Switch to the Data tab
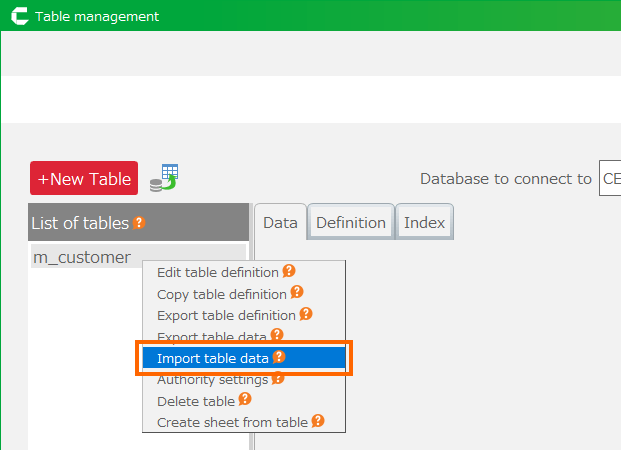Screen dimensions: 621x450 point(280,223)
